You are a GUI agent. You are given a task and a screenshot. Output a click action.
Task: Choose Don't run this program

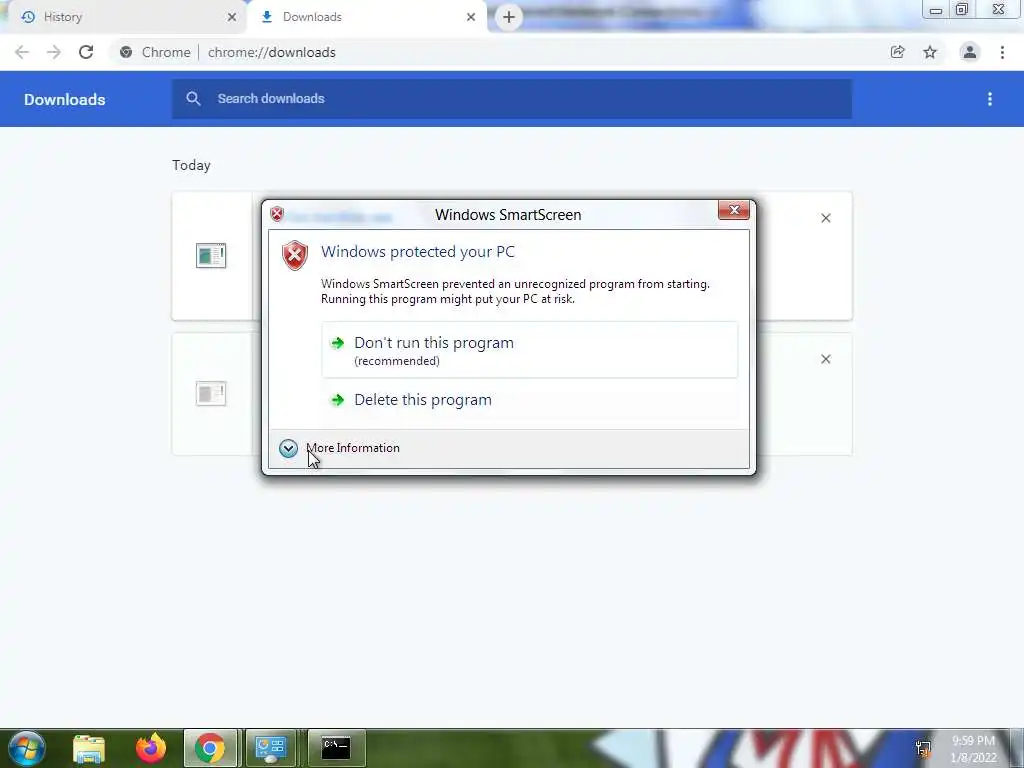pyautogui.click(x=530, y=350)
